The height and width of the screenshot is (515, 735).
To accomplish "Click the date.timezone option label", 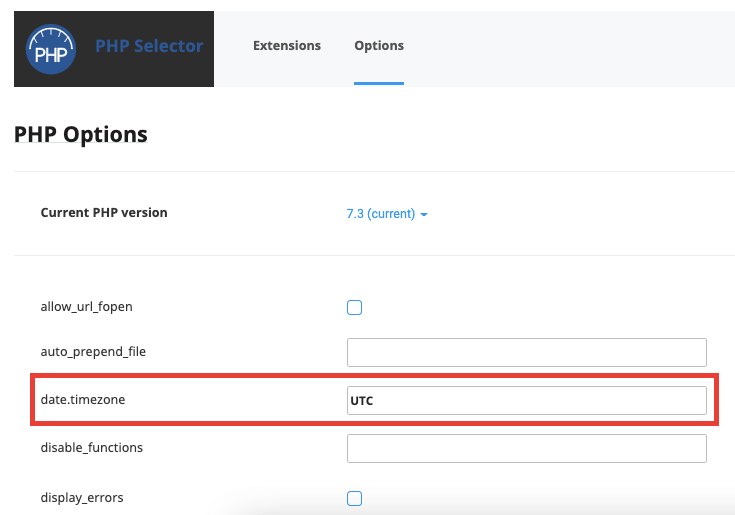I will point(83,400).
